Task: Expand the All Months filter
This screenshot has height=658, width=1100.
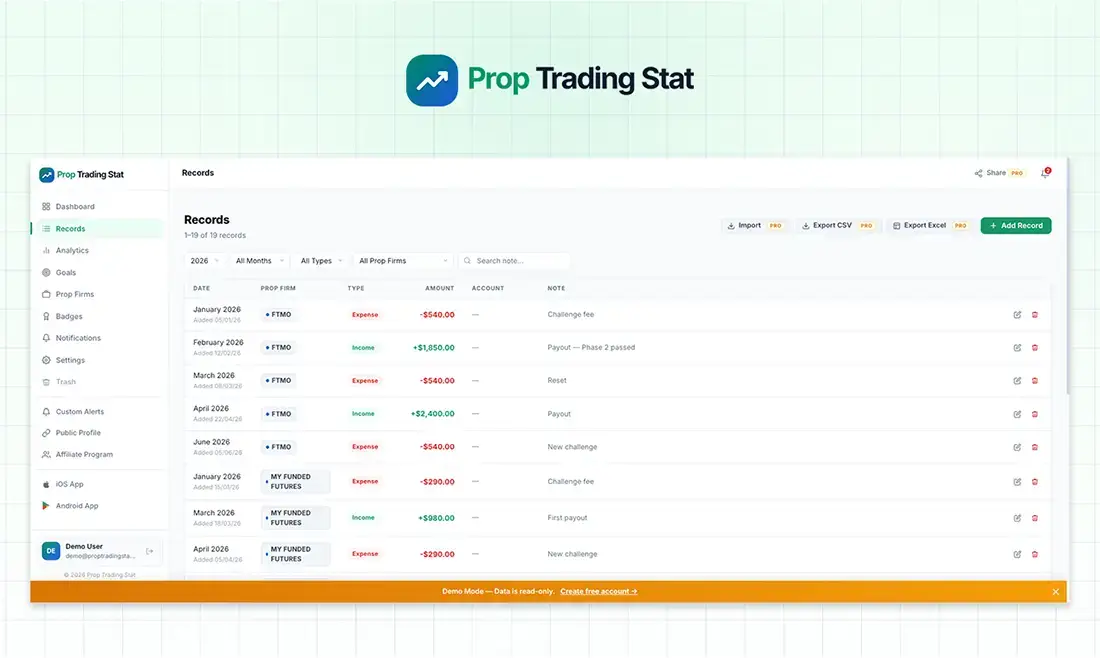Action: 257,260
